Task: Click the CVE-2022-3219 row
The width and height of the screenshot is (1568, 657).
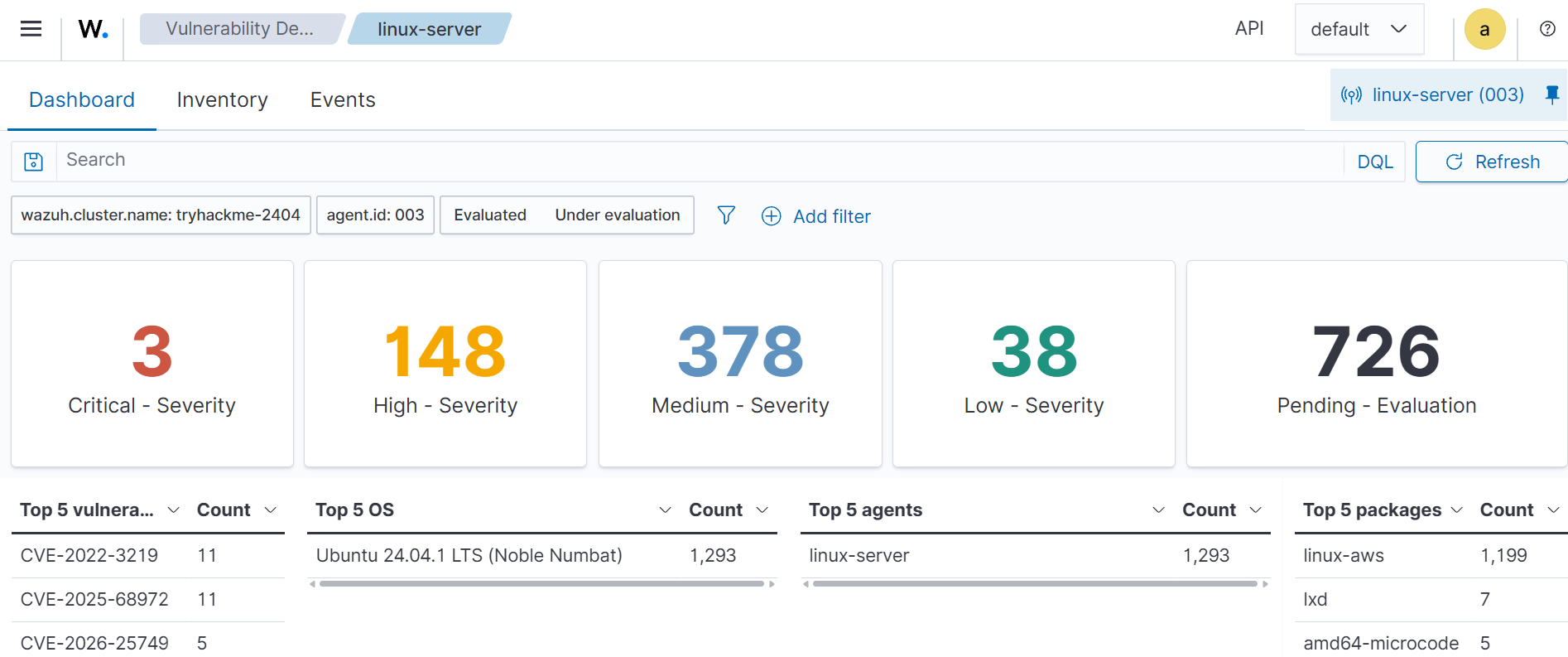Action: pos(148,556)
